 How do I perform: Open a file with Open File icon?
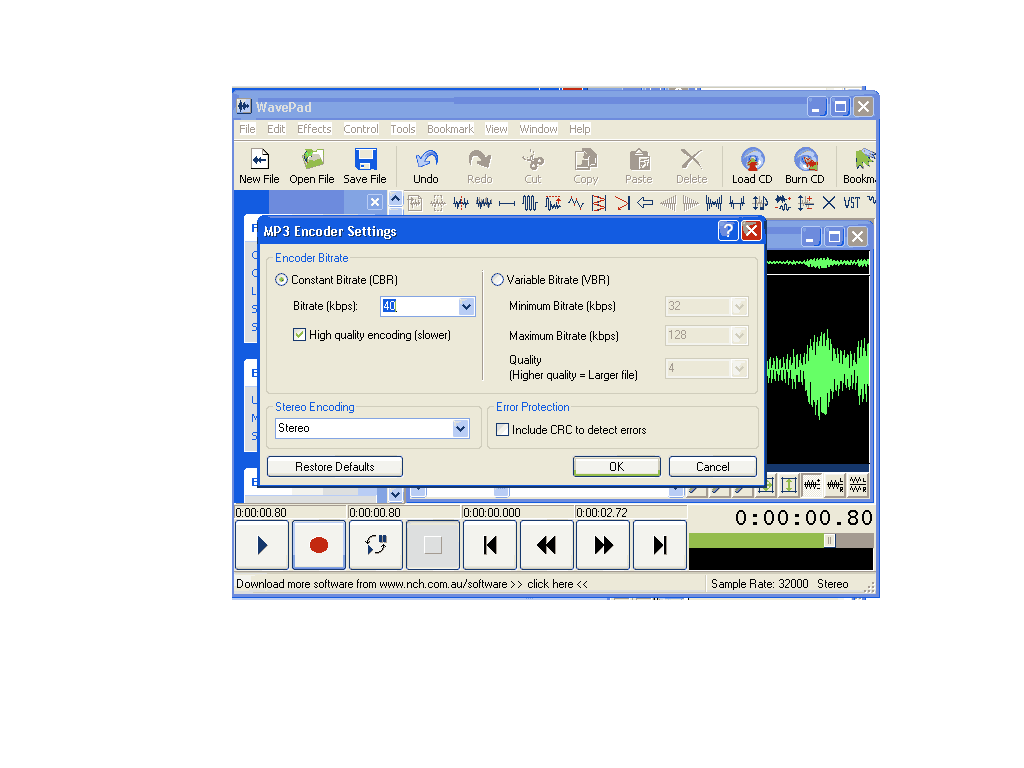coord(312,166)
